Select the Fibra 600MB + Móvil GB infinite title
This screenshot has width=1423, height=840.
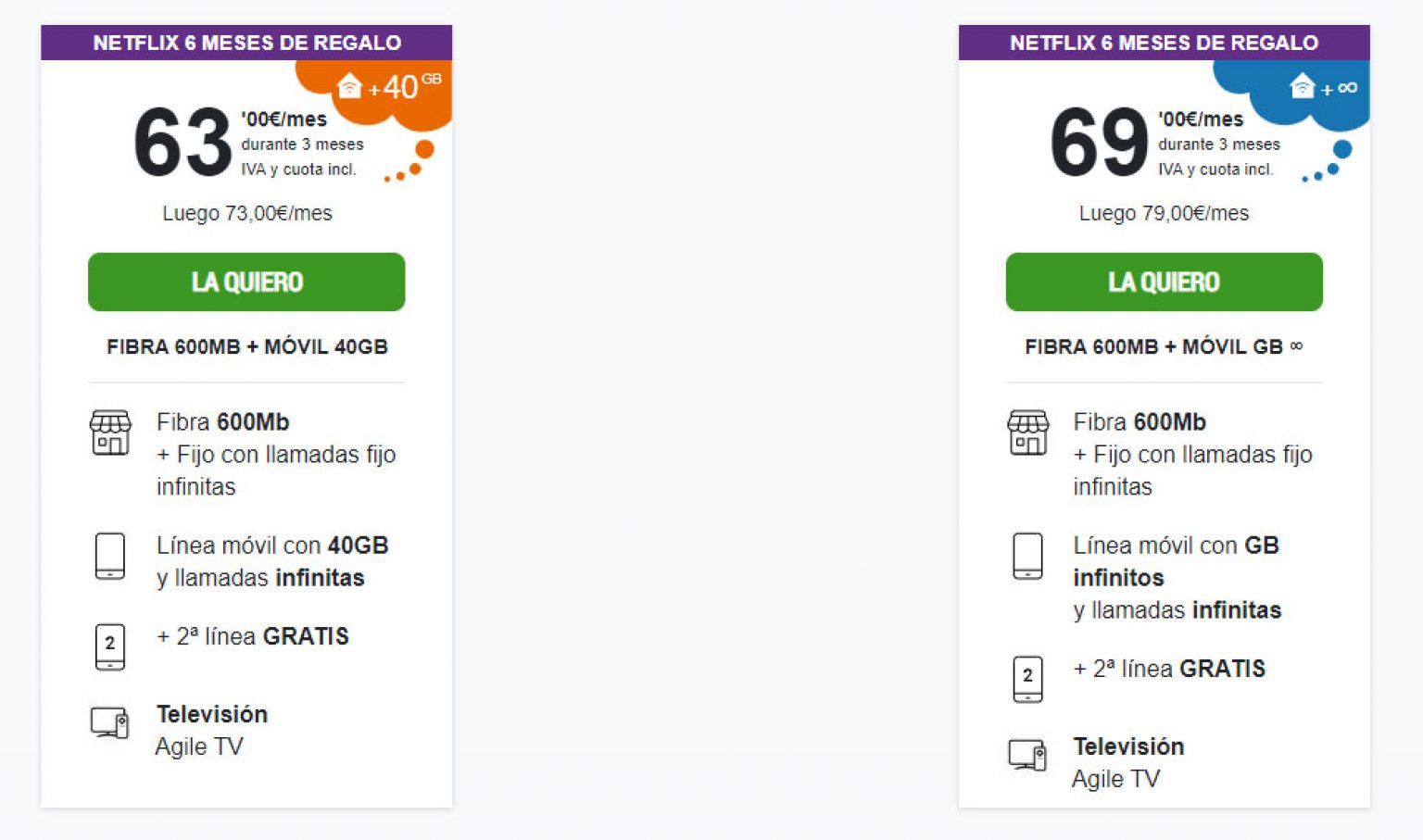[x=1164, y=347]
